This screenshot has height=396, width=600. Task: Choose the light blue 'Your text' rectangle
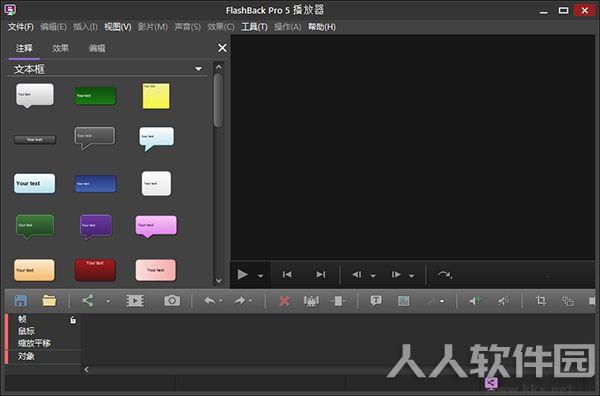point(34,183)
